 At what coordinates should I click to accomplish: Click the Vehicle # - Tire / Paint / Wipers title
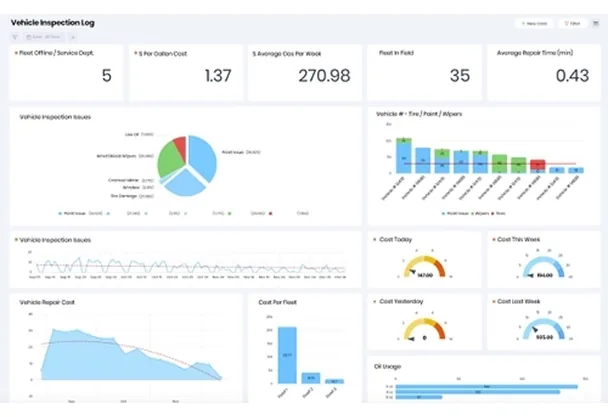point(419,114)
